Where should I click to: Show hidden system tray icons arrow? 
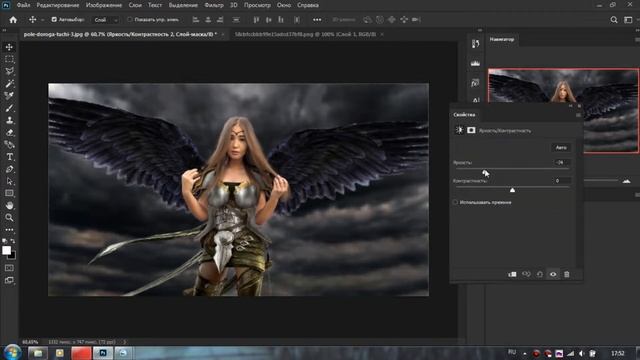[x=524, y=353]
